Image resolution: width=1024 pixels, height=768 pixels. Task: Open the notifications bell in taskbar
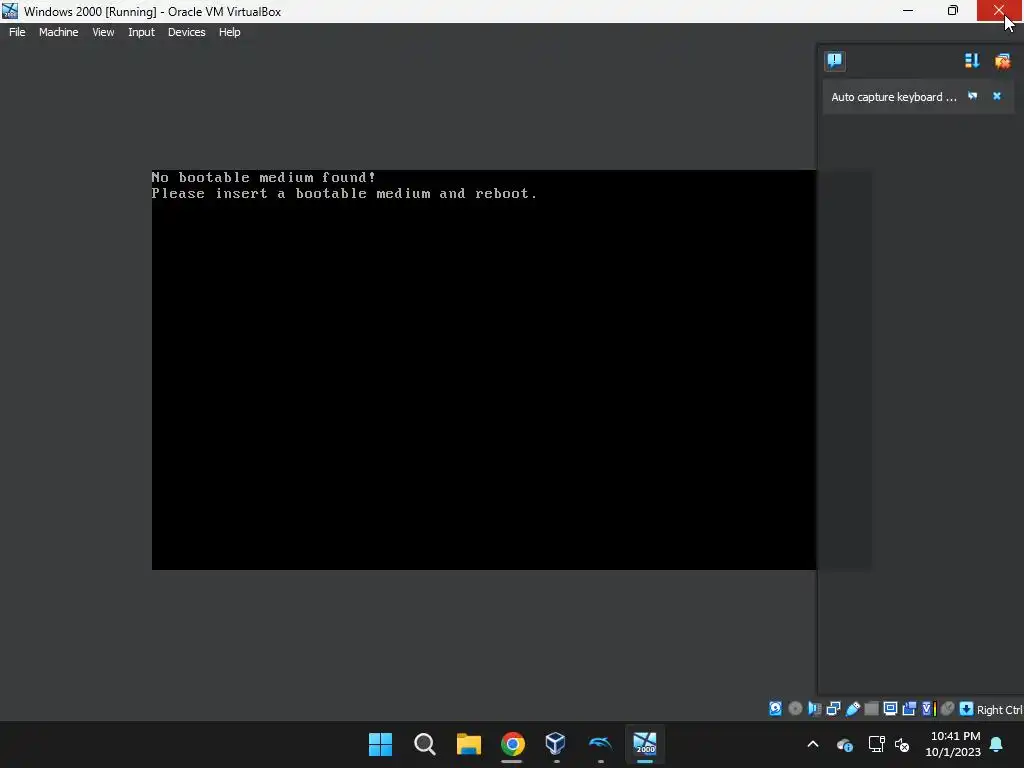coord(997,744)
